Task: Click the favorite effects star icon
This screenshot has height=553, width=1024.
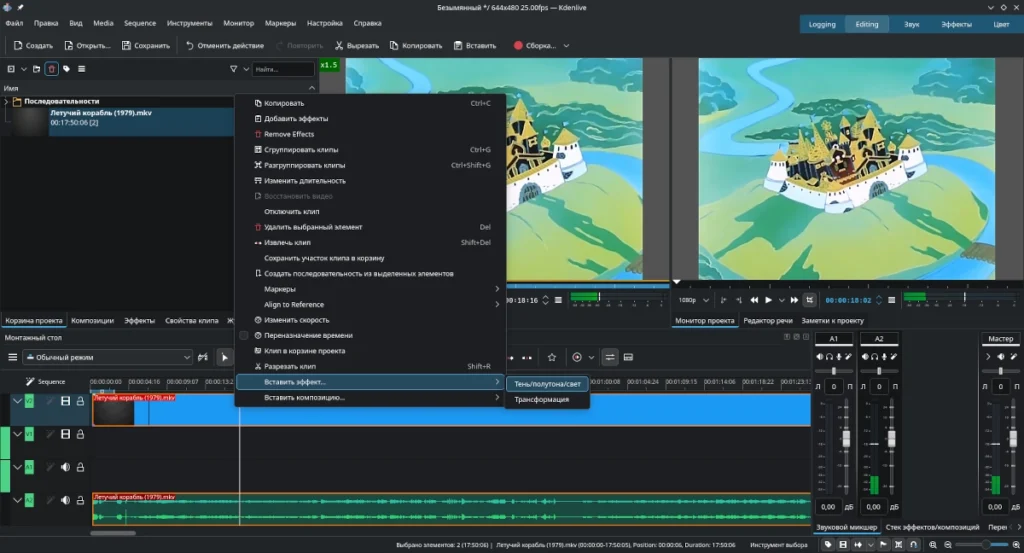Action: point(552,357)
